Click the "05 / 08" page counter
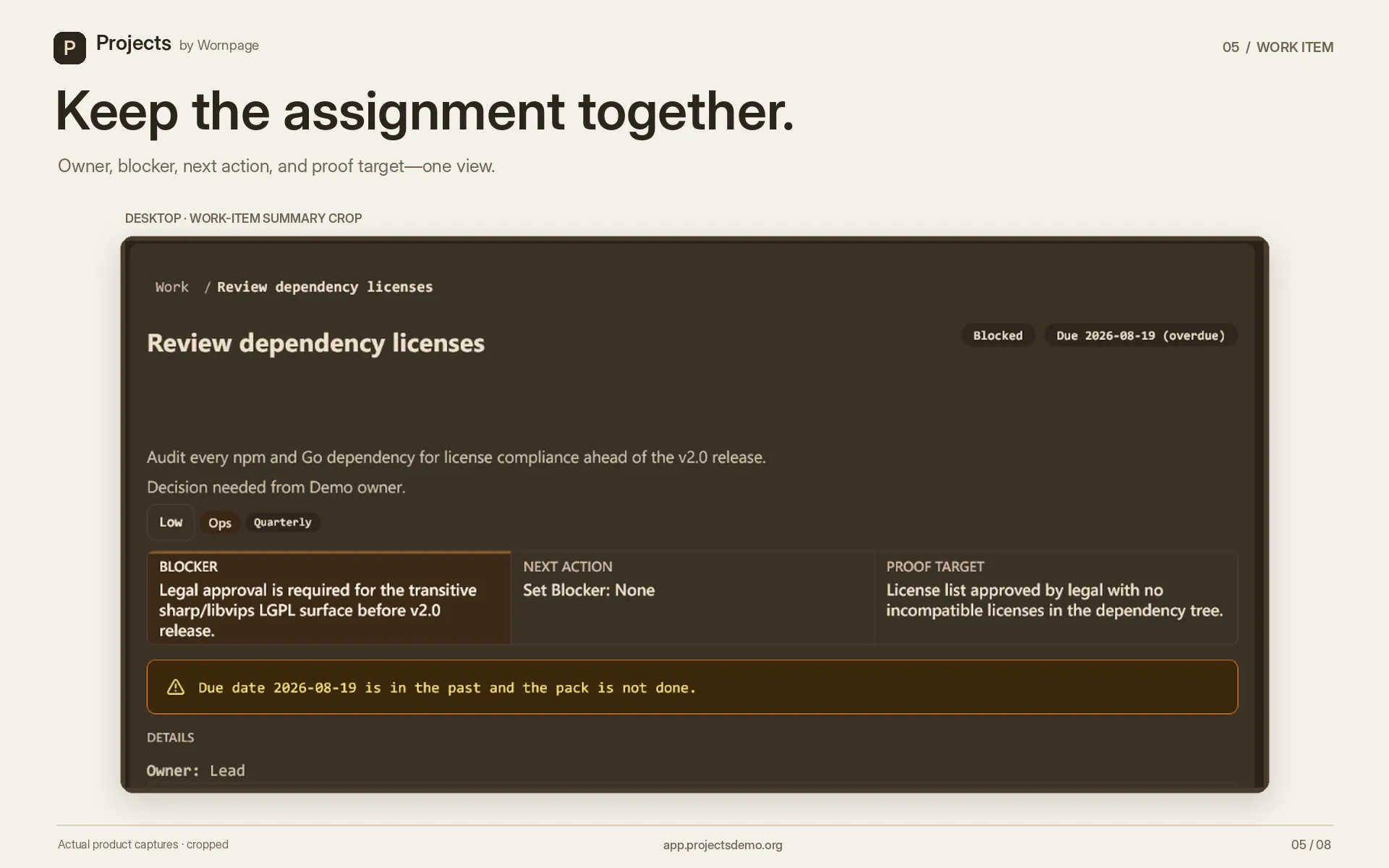The width and height of the screenshot is (1389, 868). tap(1311, 845)
